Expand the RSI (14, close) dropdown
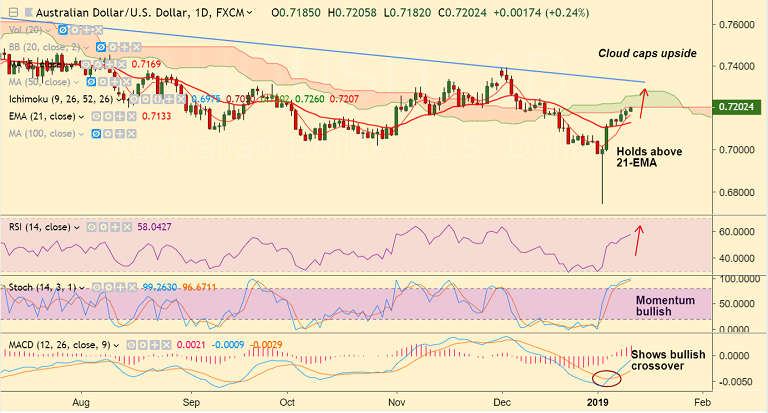This screenshot has width=768, height=413. (77, 227)
